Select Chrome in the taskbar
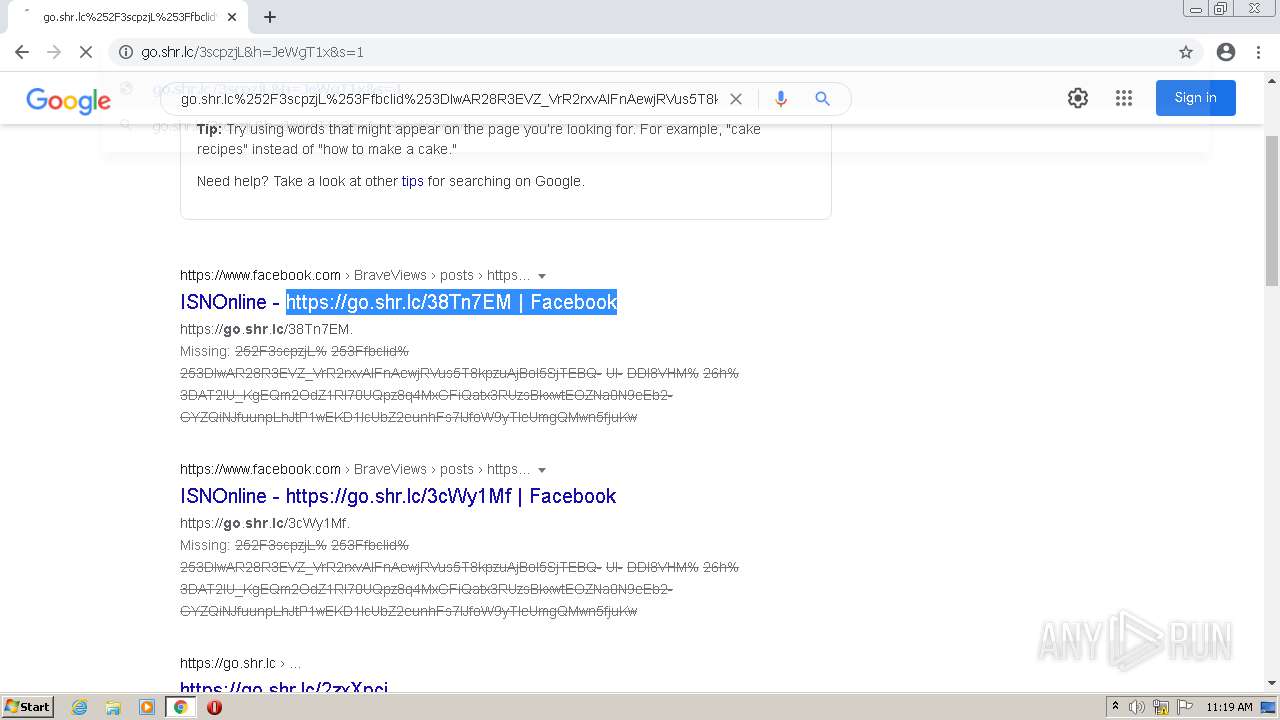 [180, 707]
